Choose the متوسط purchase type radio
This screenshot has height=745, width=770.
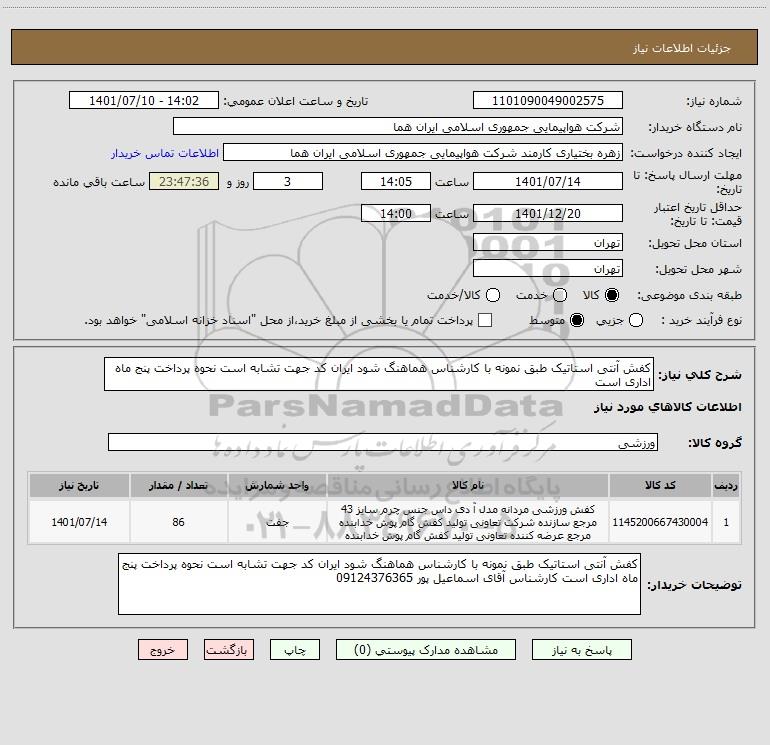tap(577, 320)
